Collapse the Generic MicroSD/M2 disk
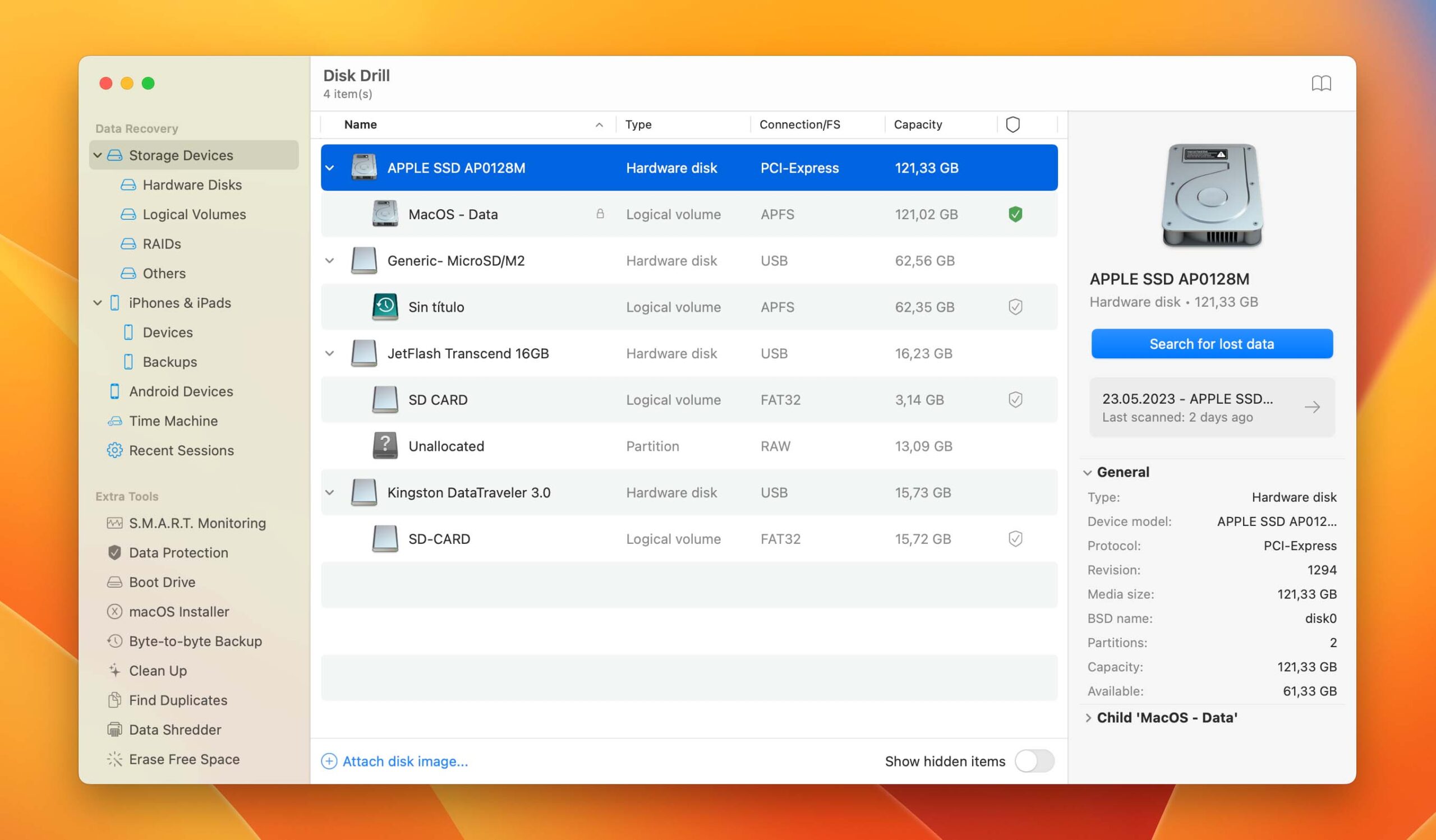This screenshot has height=840, width=1436. pos(329,260)
